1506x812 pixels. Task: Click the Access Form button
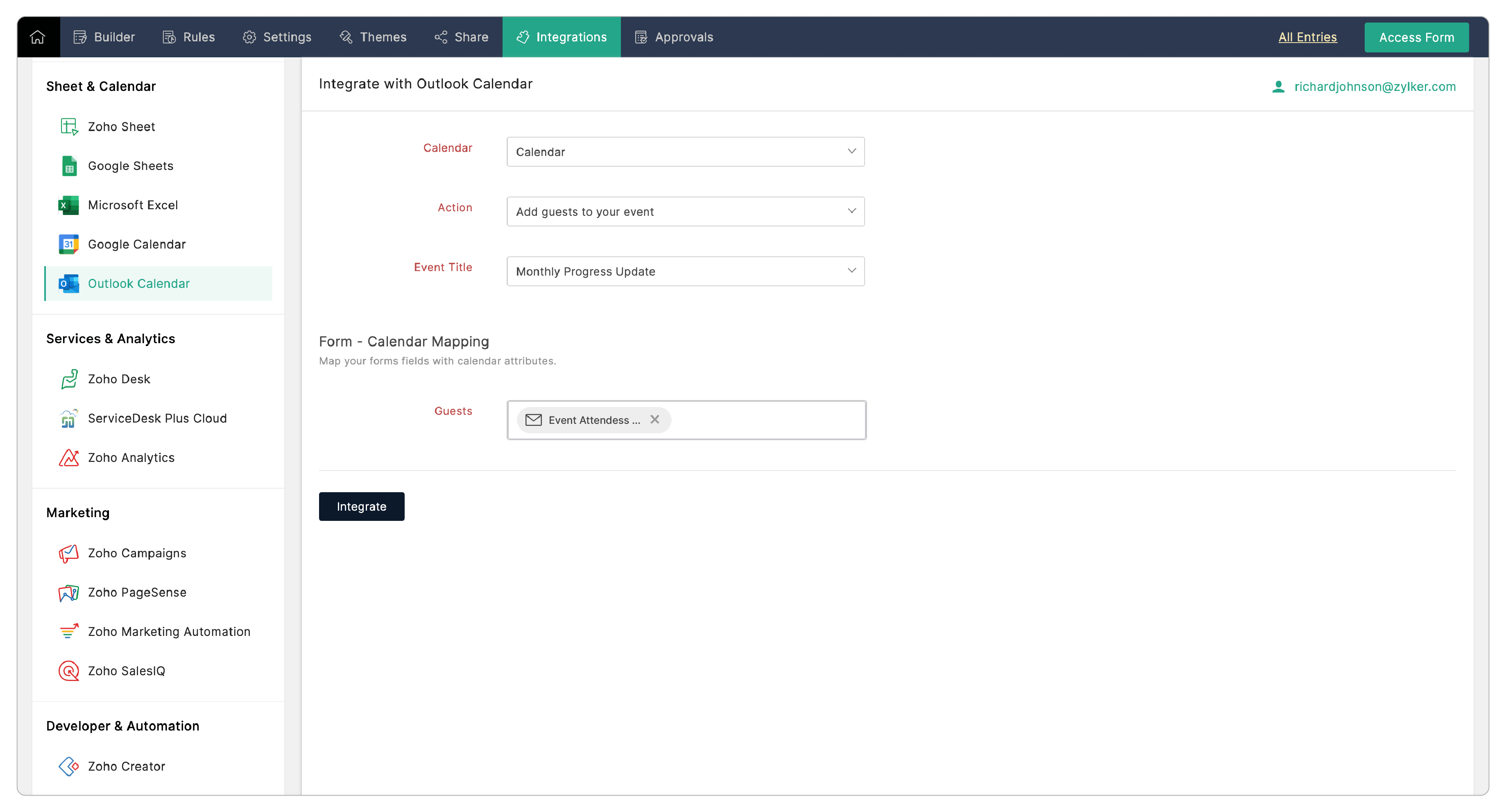coord(1416,37)
